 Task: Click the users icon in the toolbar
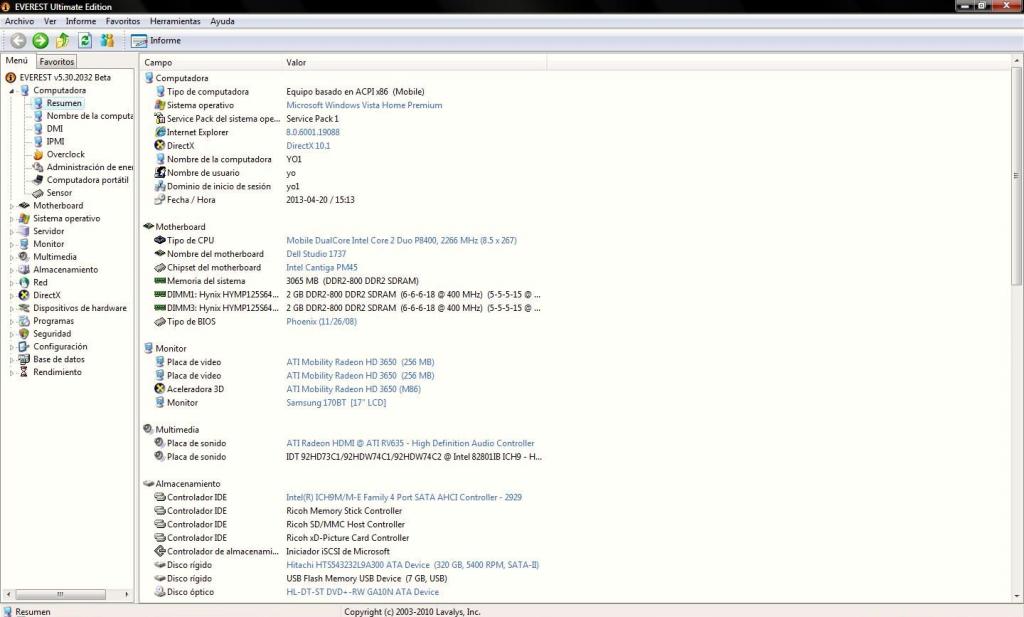pos(107,40)
